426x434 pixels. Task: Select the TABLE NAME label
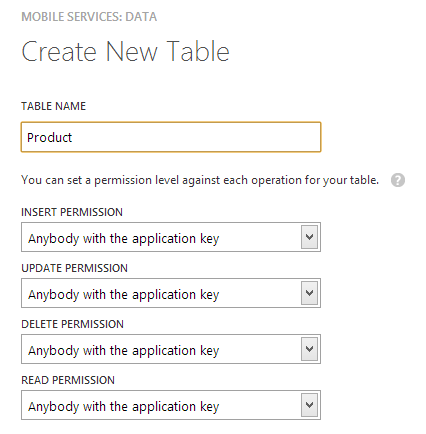click(x=53, y=106)
